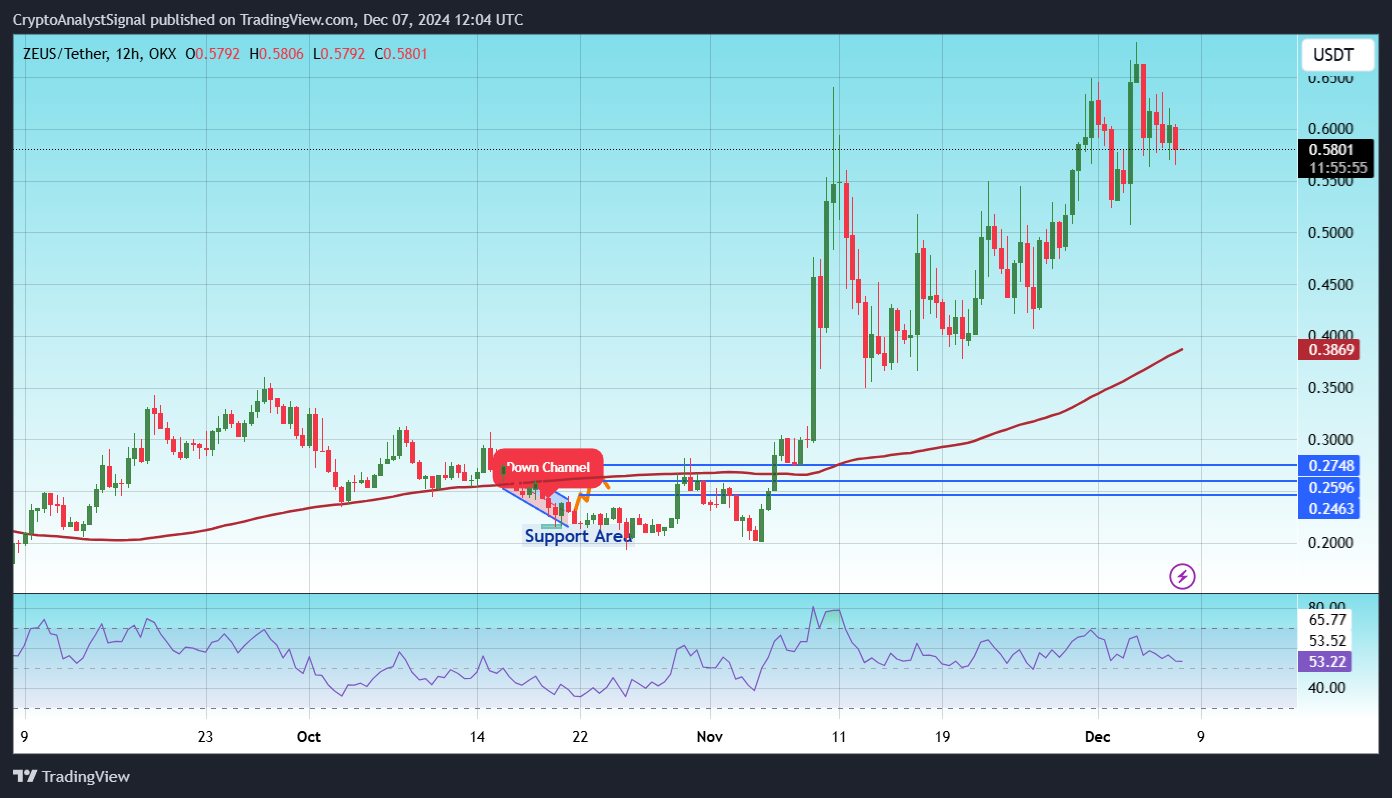The height and width of the screenshot is (798, 1392).
Task: Click the purple lightning bolt icon
Action: pos(1183,576)
